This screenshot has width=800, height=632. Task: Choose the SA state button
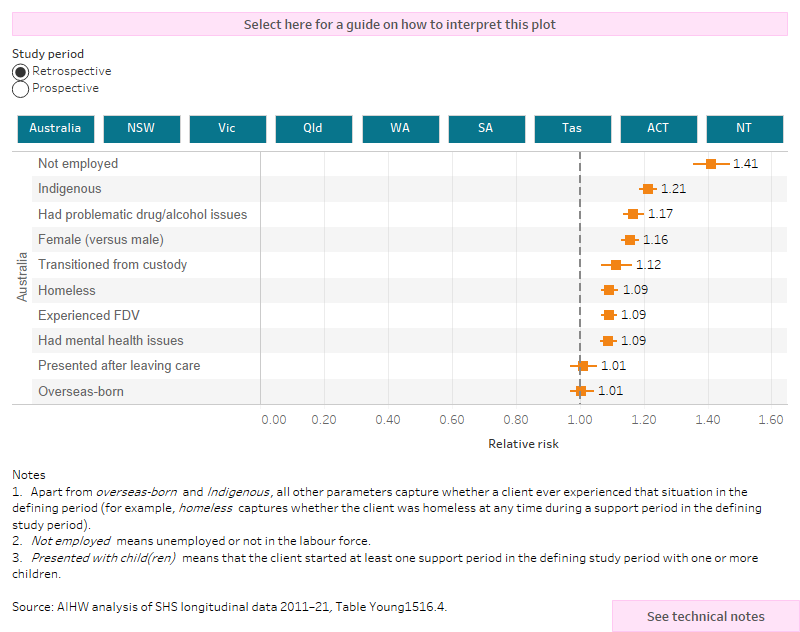(486, 129)
